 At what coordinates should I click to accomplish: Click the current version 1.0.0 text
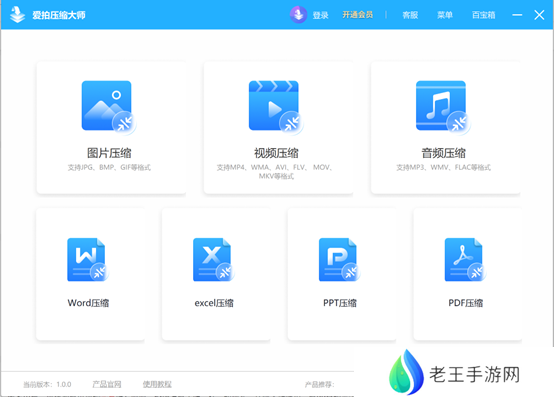coord(47,384)
